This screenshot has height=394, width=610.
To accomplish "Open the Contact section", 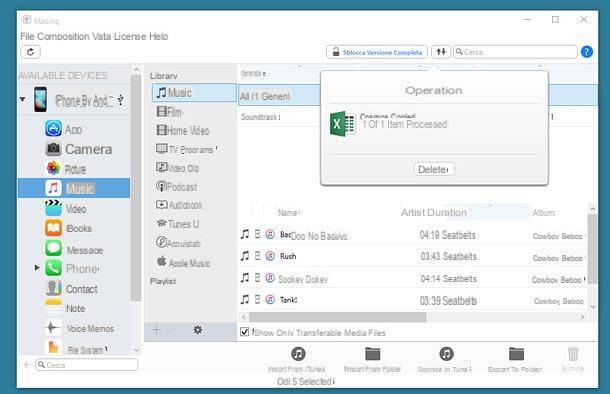I will coord(72,289).
